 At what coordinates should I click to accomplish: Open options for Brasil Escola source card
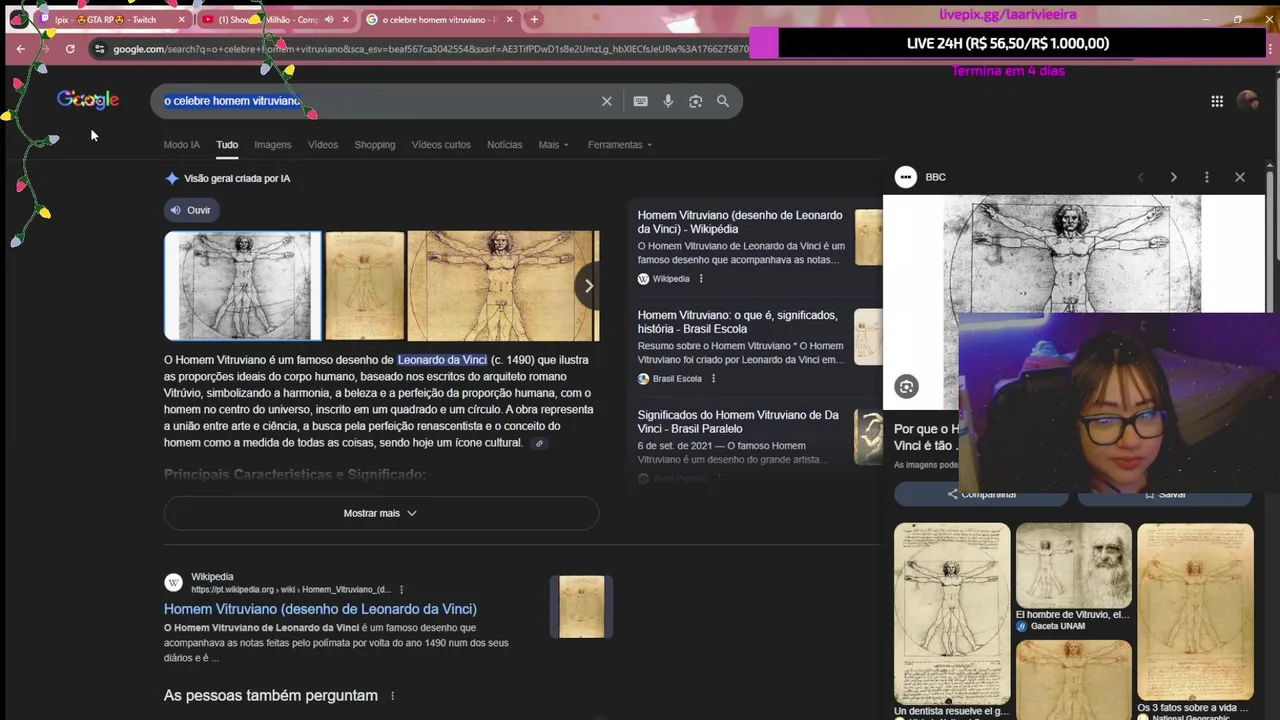point(713,379)
